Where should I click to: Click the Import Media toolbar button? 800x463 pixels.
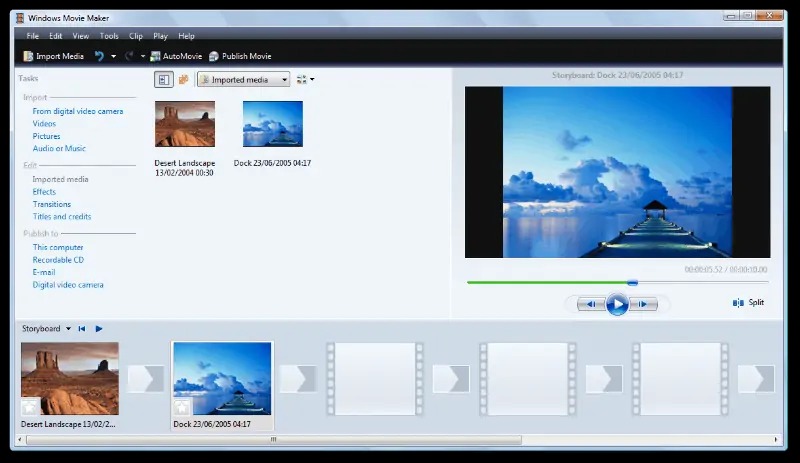(53, 56)
